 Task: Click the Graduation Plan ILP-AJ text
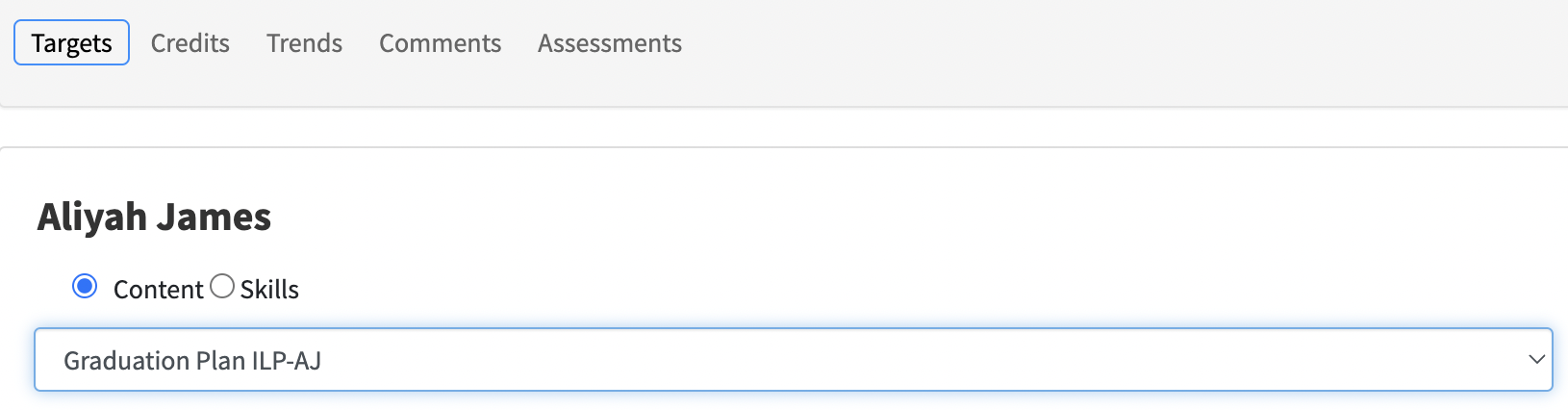coord(192,361)
